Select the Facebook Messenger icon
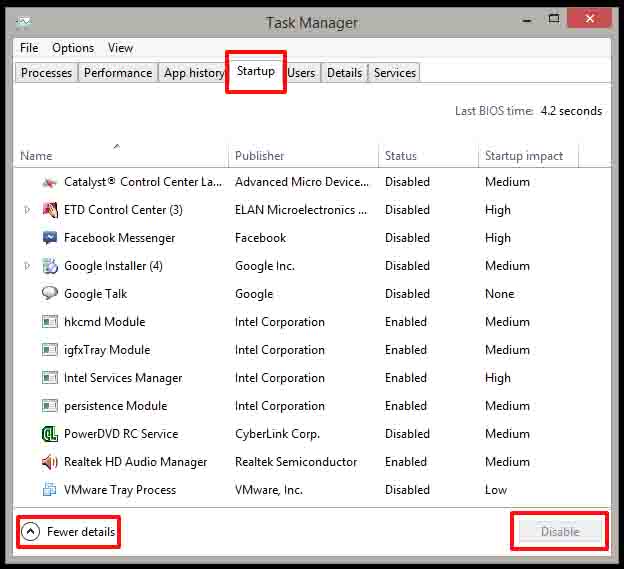624x569 pixels. click(50, 238)
